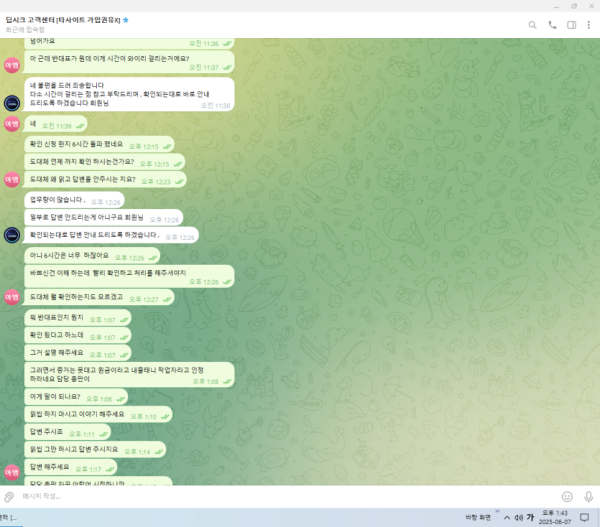Select the message '일부로 답변 안드리는게 아니구요 회원님'

point(104,217)
